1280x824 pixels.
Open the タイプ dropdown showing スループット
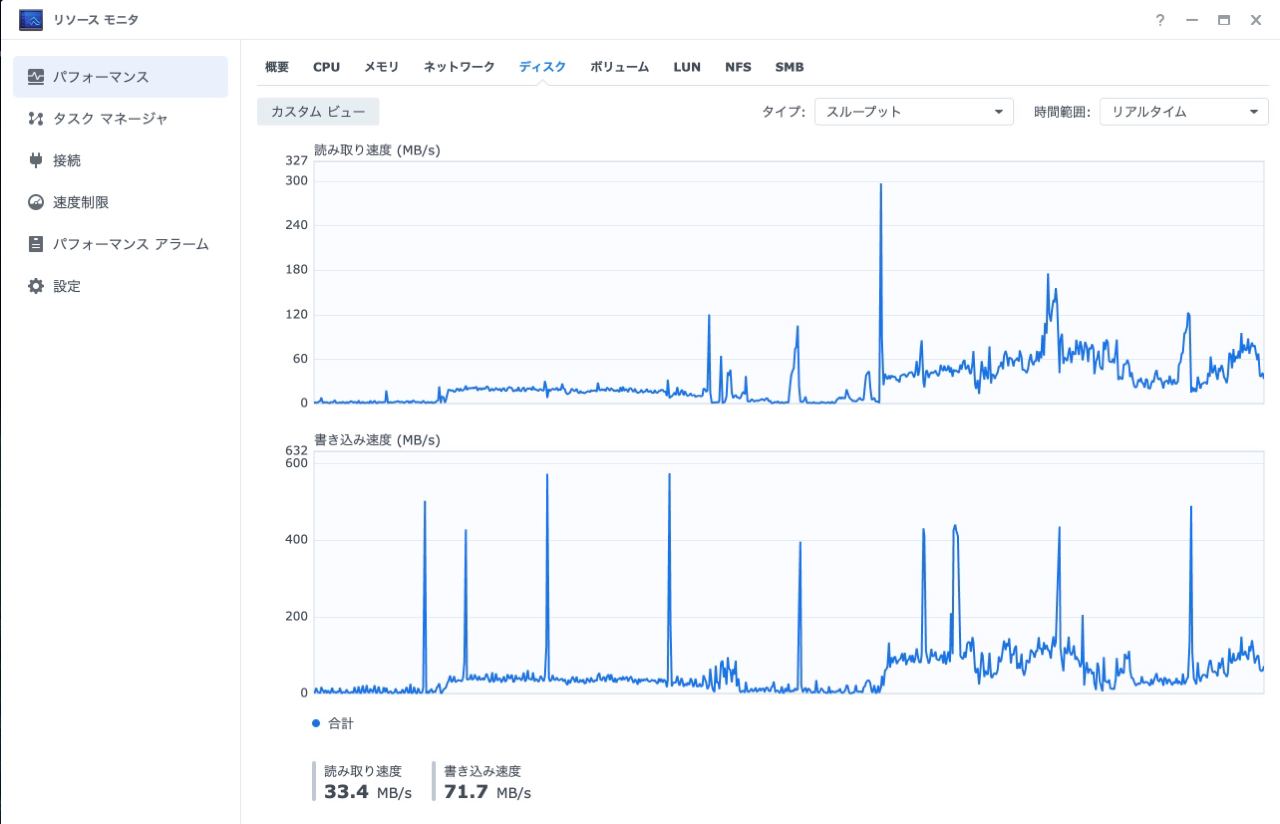[x=913, y=112]
